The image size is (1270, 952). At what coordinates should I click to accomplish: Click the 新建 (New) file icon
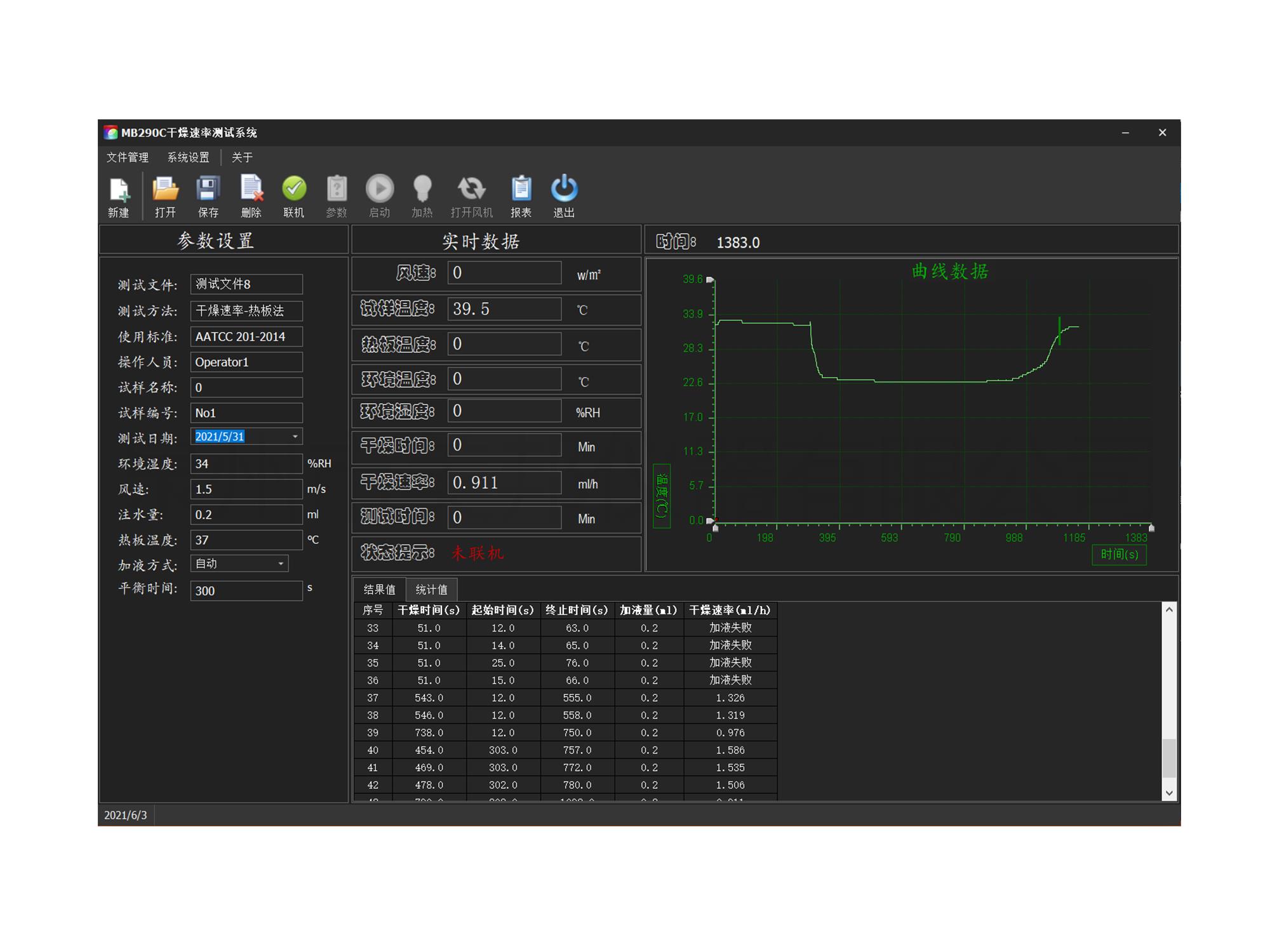119,190
